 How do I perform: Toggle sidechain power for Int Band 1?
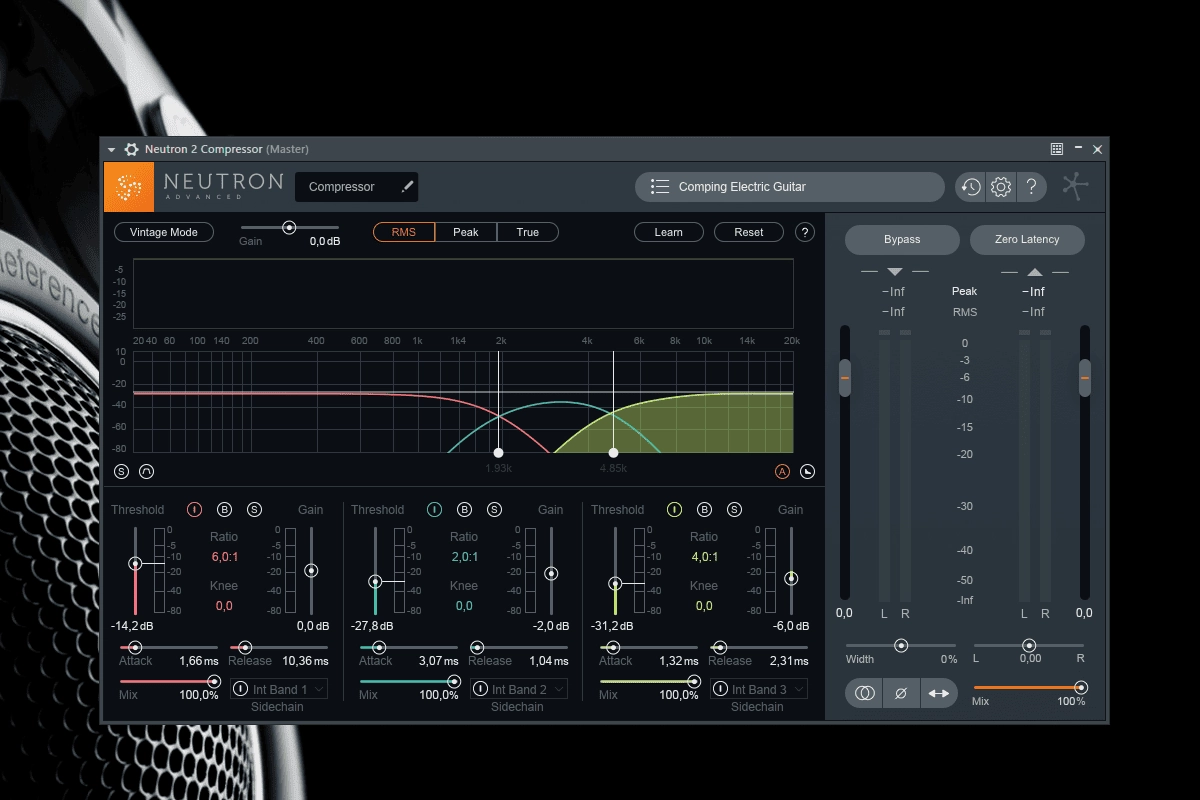tap(240, 689)
